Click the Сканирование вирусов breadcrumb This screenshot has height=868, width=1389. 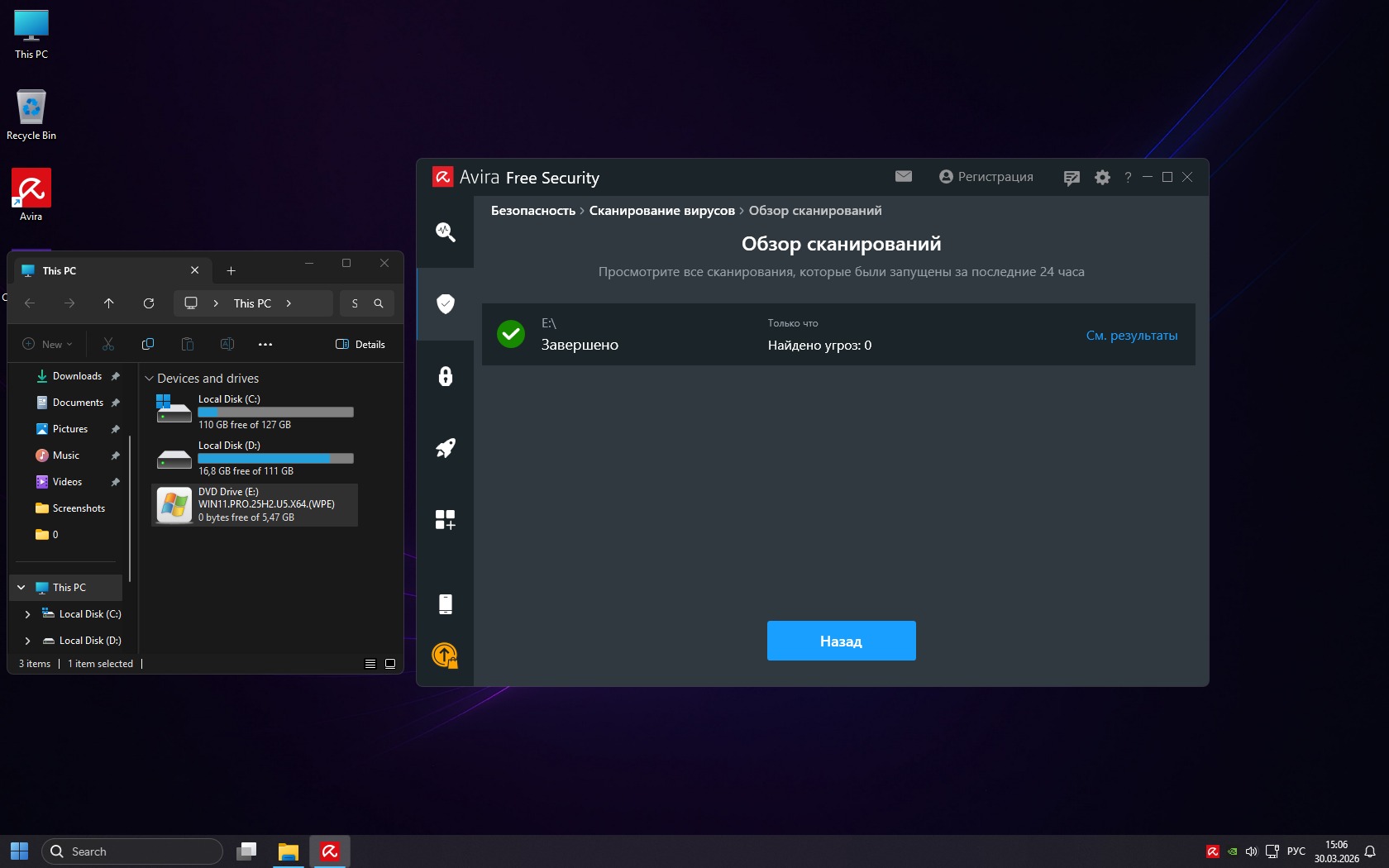pos(661,211)
